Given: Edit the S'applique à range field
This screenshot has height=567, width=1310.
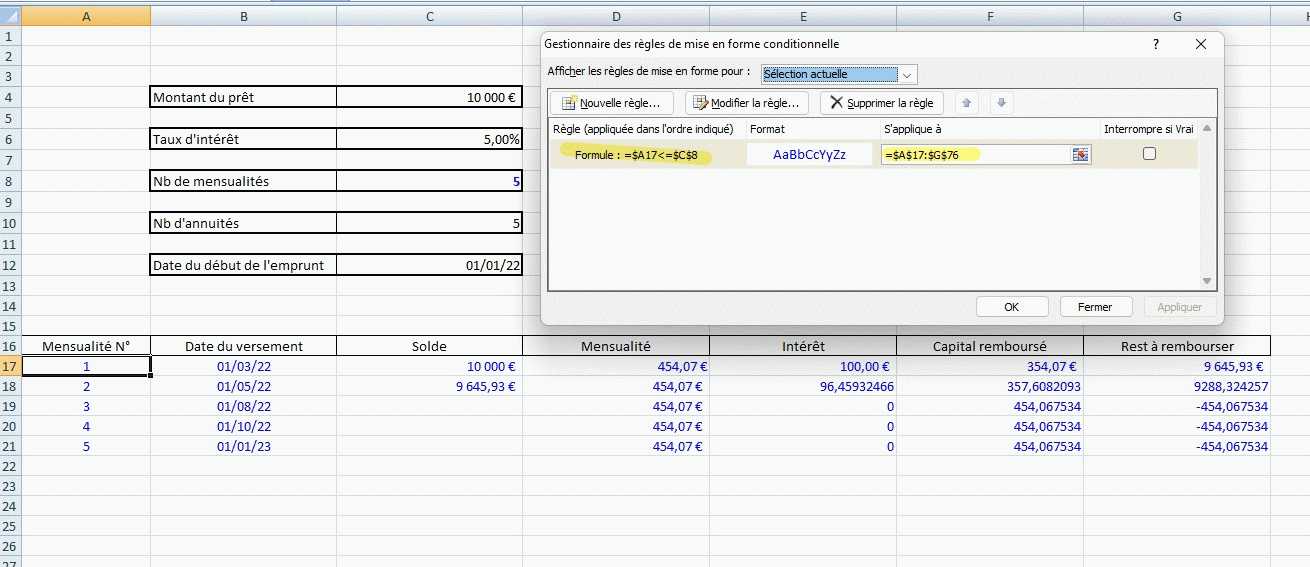Looking at the screenshot, I should (x=974, y=155).
